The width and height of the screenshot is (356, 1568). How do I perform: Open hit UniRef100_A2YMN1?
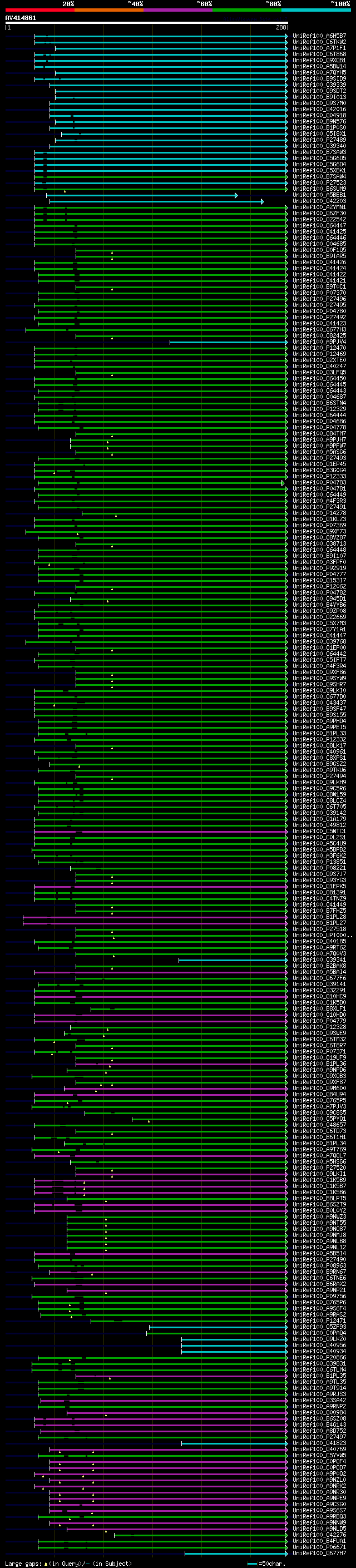click(x=319, y=207)
